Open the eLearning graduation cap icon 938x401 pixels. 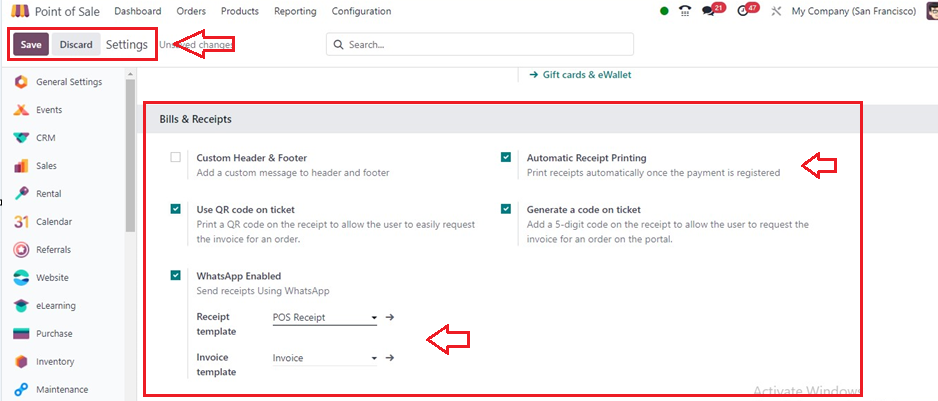click(x=21, y=306)
